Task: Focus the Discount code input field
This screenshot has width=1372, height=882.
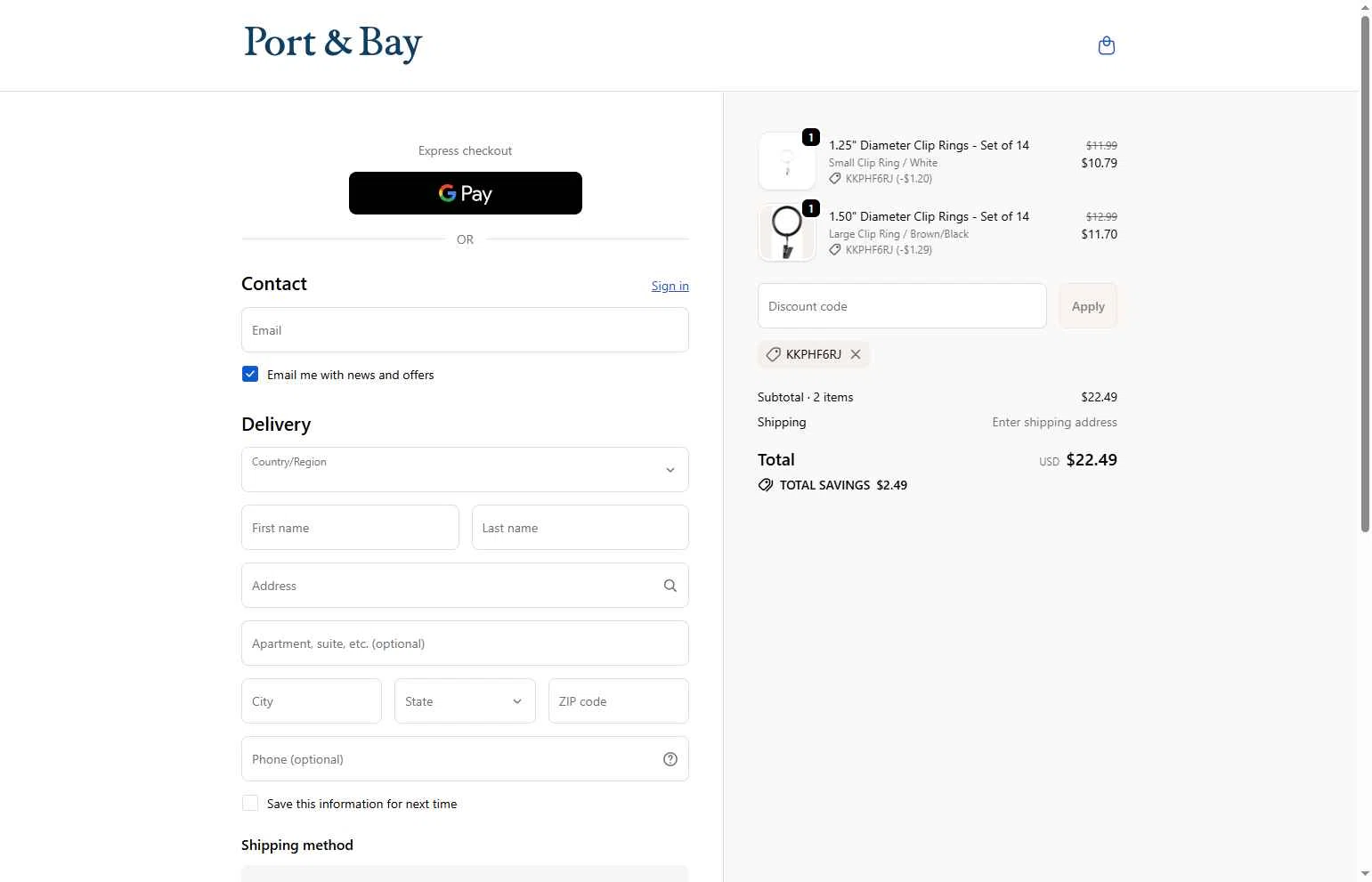Action: coord(902,306)
